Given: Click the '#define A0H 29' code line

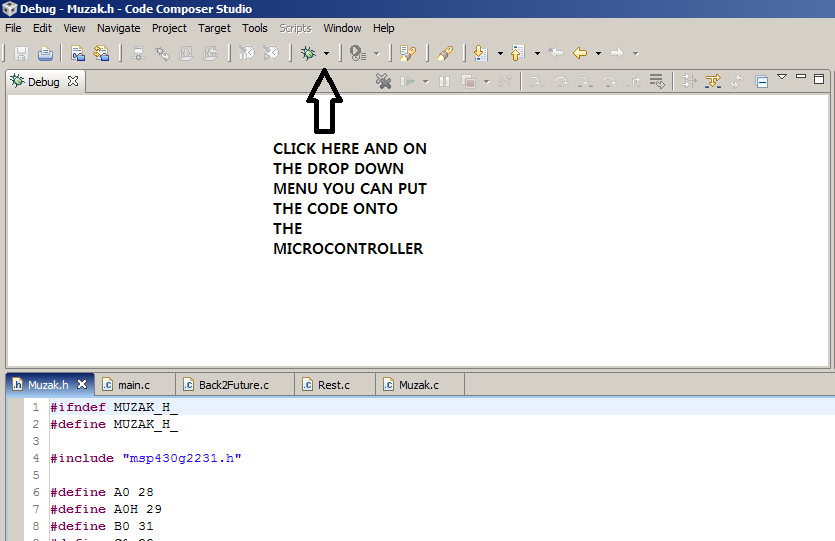Looking at the screenshot, I should click(x=106, y=510).
